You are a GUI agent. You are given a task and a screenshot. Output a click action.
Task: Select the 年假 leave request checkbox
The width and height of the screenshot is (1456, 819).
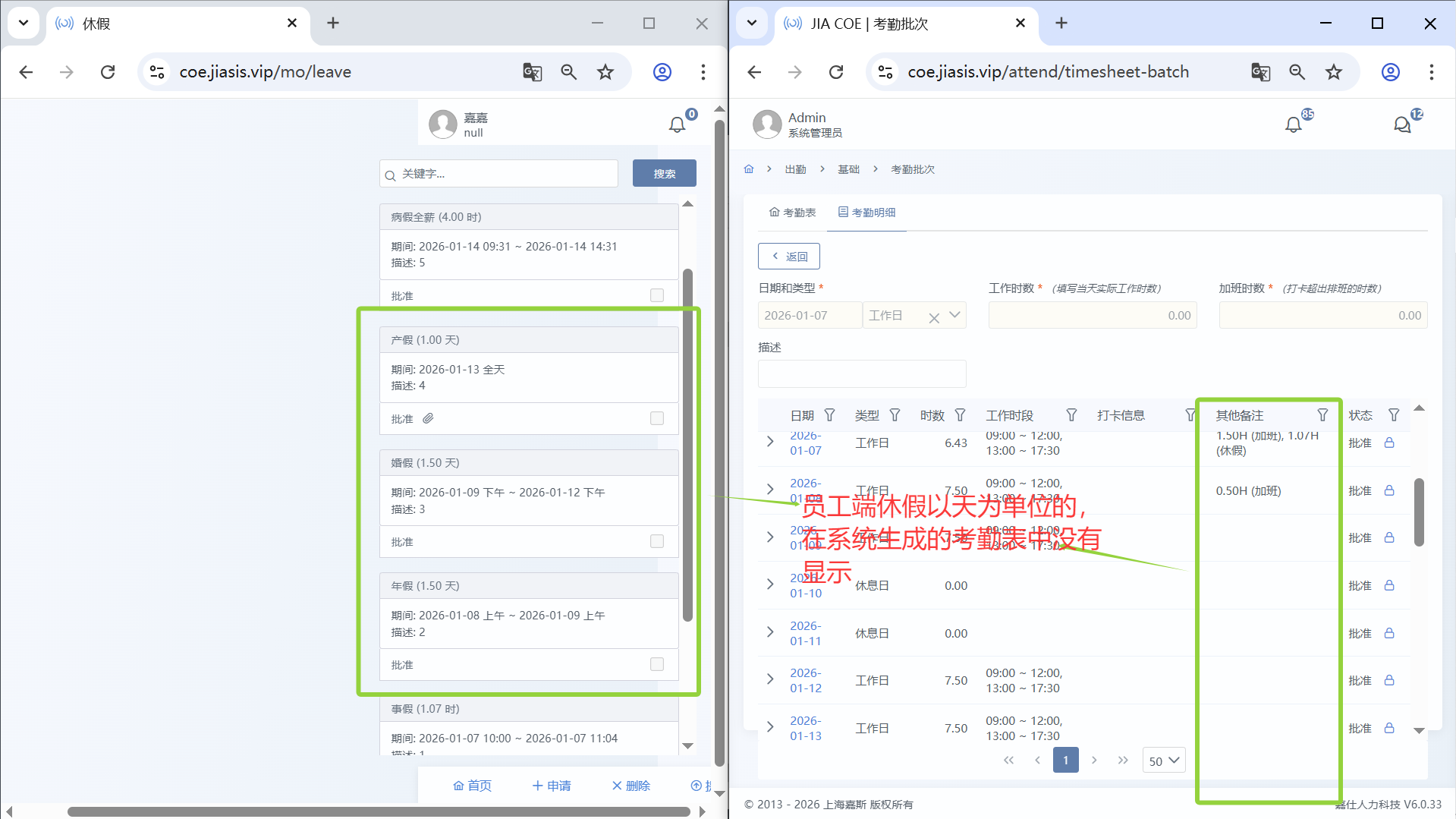coord(657,664)
